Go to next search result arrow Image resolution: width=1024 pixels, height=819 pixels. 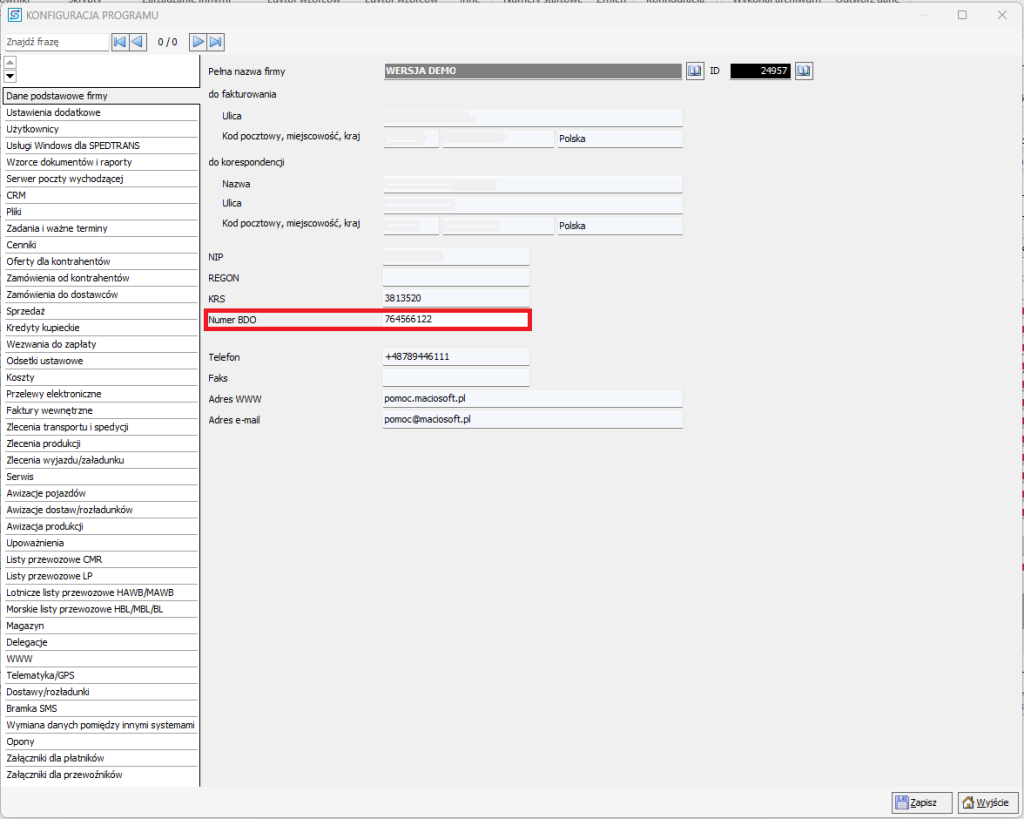(198, 42)
